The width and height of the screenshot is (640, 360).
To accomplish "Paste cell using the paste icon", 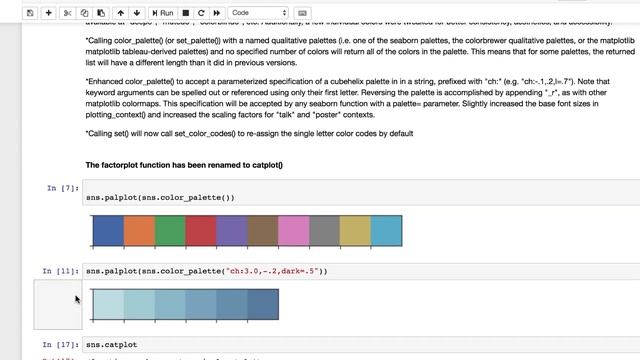I will pyautogui.click(x=101, y=13).
